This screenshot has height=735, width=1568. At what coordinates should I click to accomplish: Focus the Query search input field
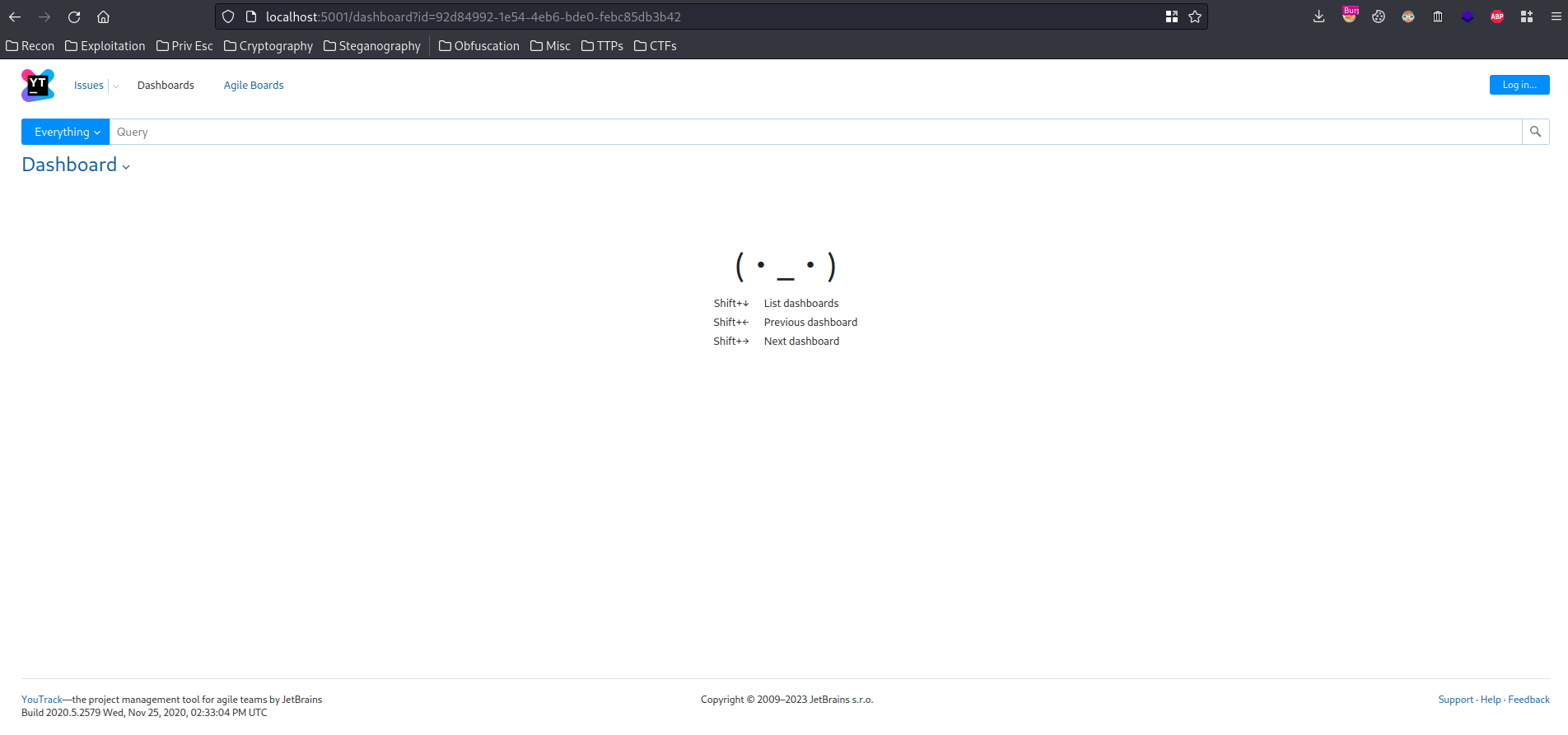(815, 132)
